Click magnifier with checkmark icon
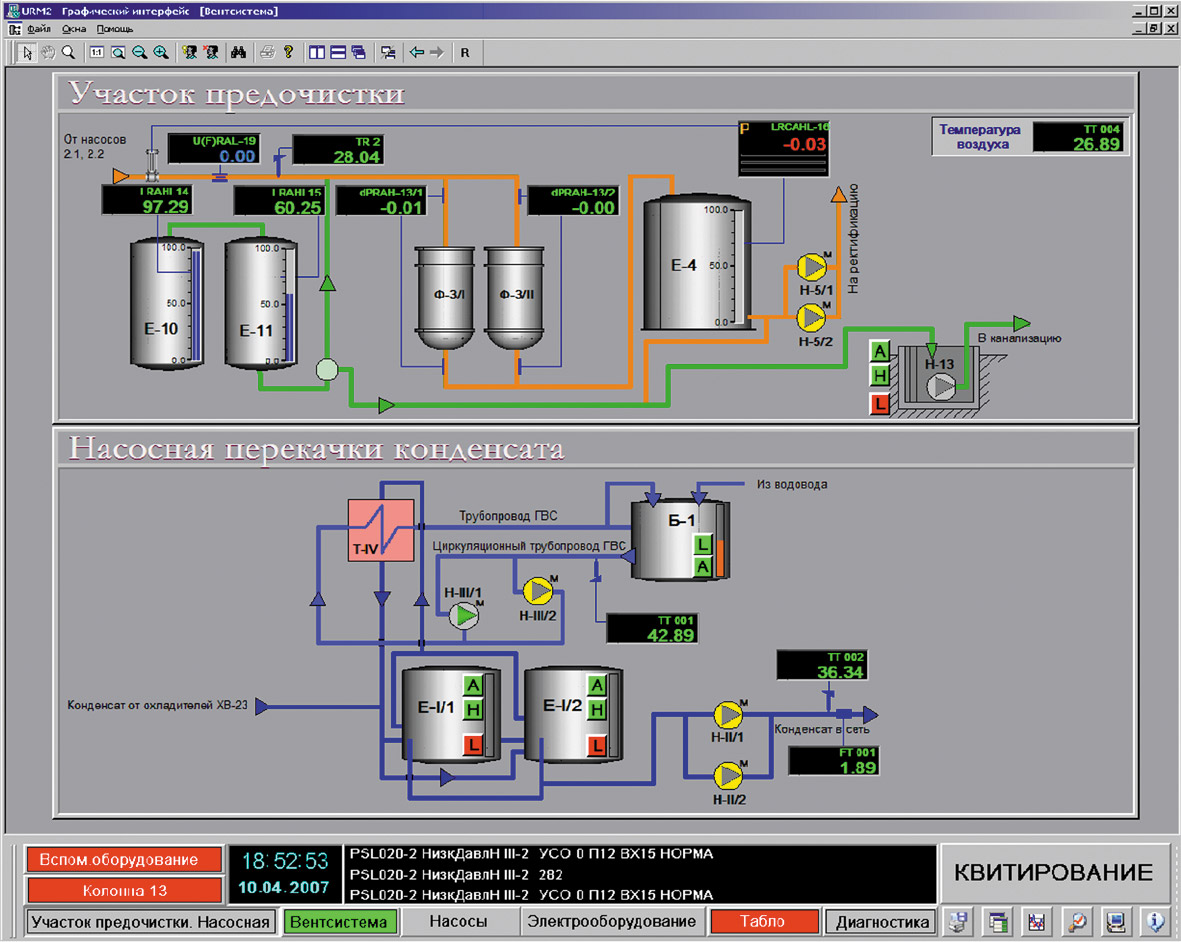The width and height of the screenshot is (1181, 942). pyautogui.click(x=1077, y=922)
